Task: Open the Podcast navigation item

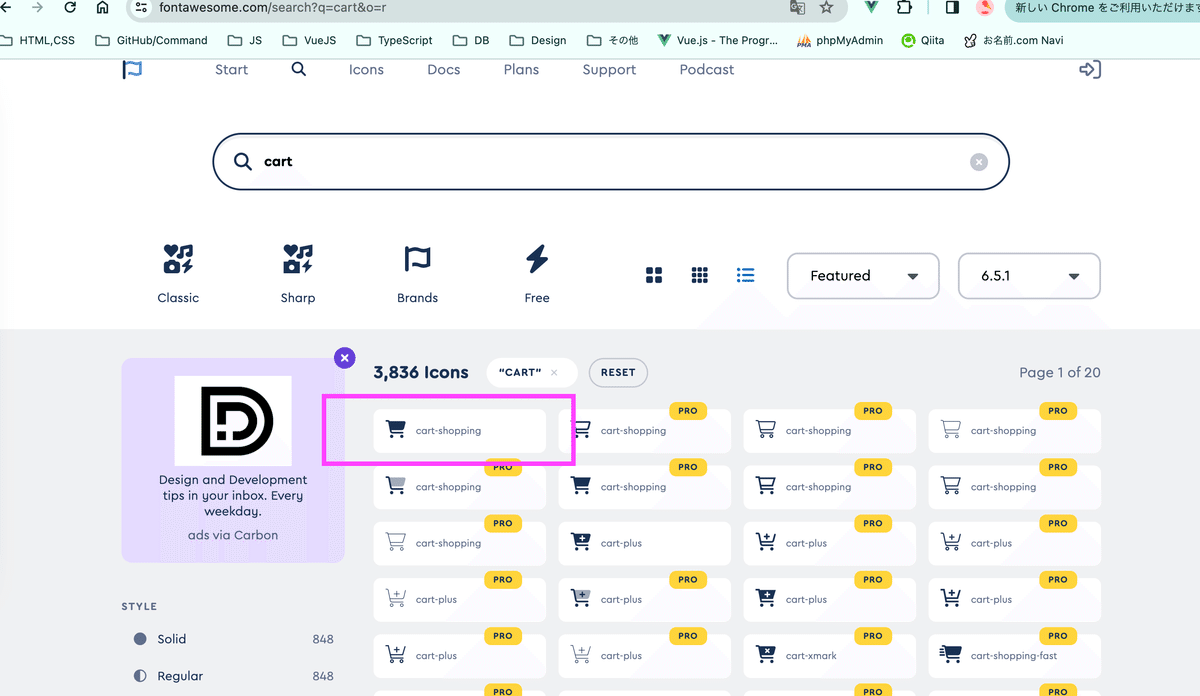Action: 707,70
